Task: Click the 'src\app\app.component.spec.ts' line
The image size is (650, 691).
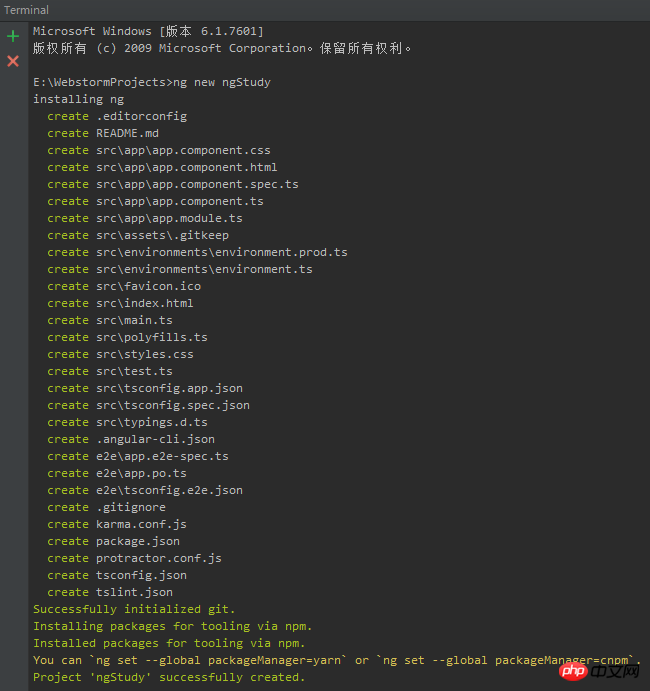Action: click(173, 184)
